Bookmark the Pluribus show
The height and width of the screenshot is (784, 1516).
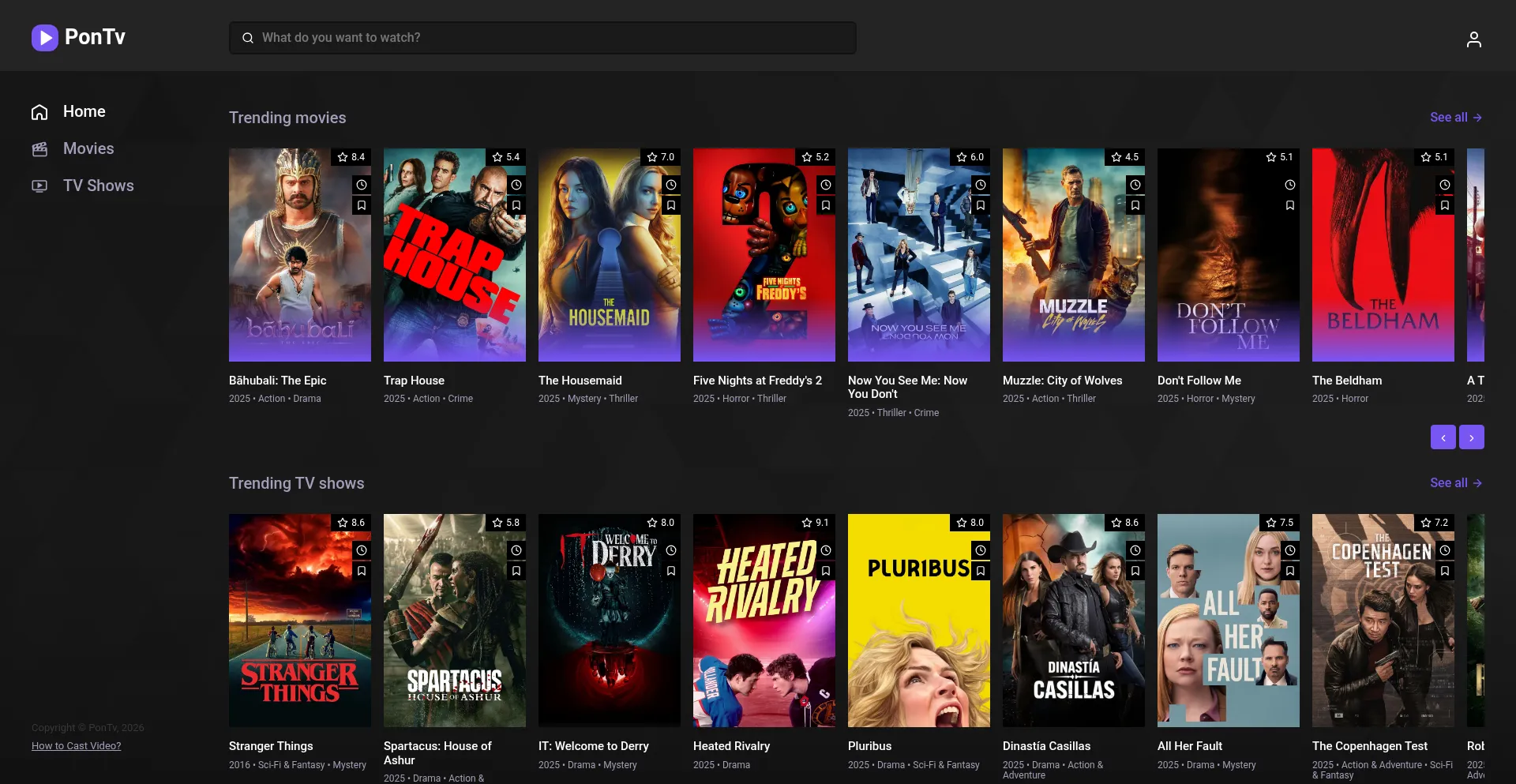(x=981, y=571)
